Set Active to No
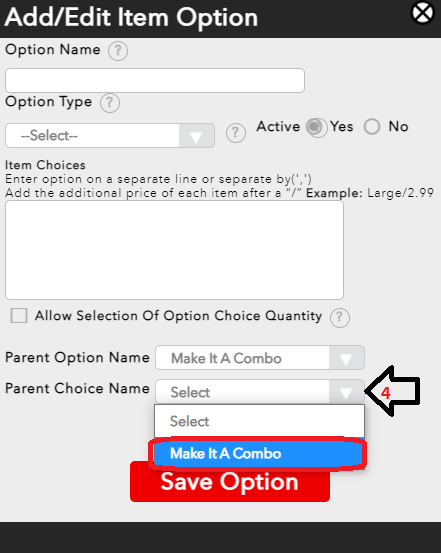This screenshot has width=441, height=553. pos(372,126)
